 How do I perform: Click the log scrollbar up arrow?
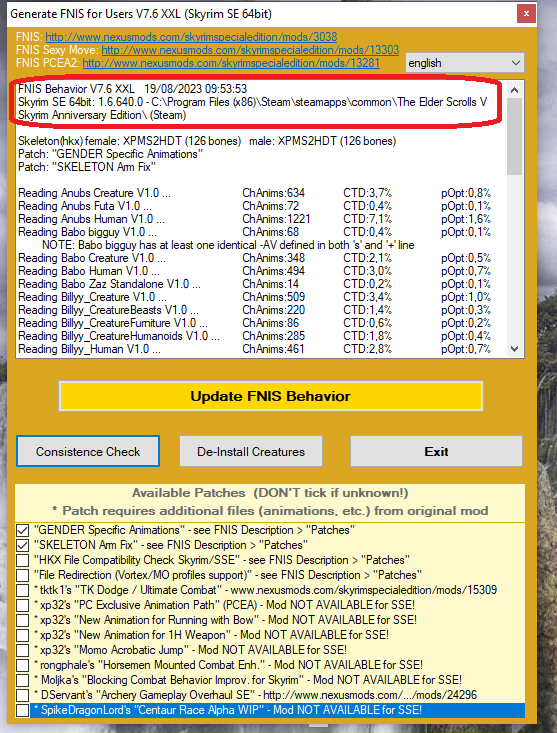[x=514, y=90]
